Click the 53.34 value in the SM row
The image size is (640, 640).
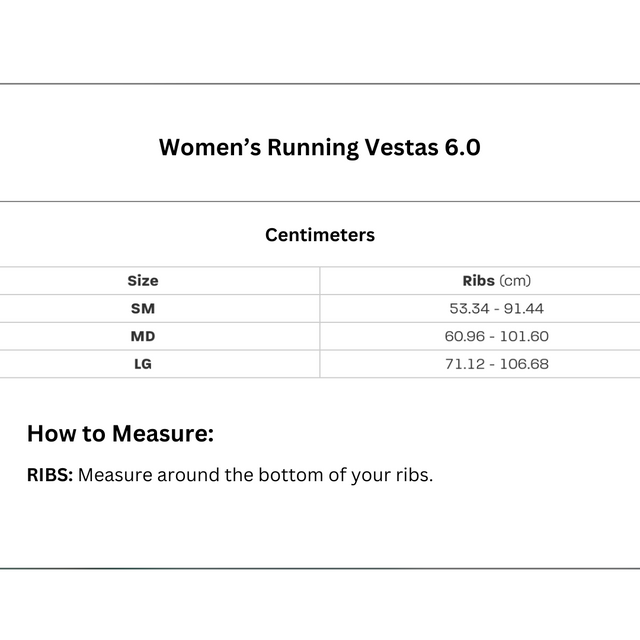pyautogui.click(x=470, y=309)
